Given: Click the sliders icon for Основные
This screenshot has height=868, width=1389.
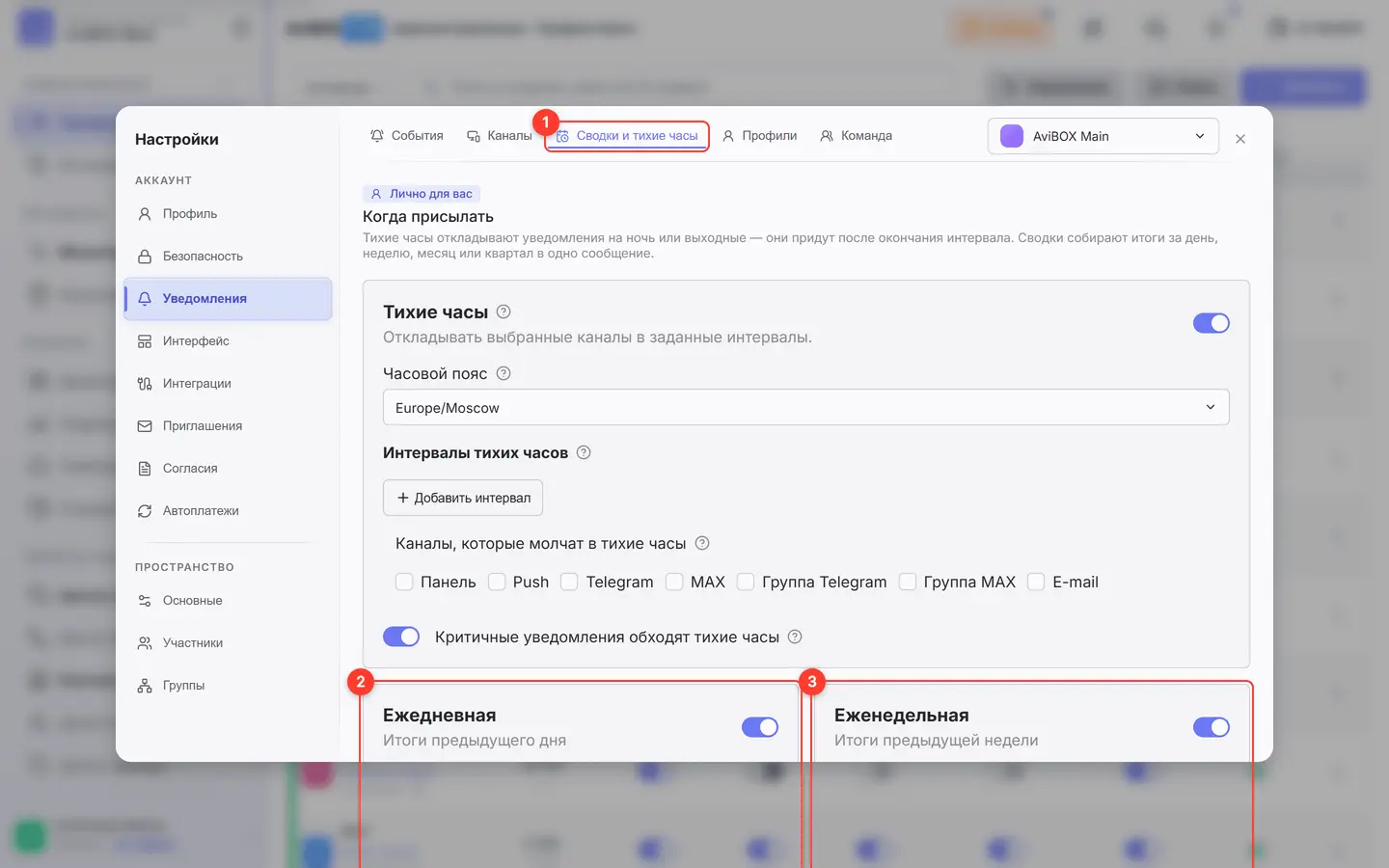Looking at the screenshot, I should [145, 601].
